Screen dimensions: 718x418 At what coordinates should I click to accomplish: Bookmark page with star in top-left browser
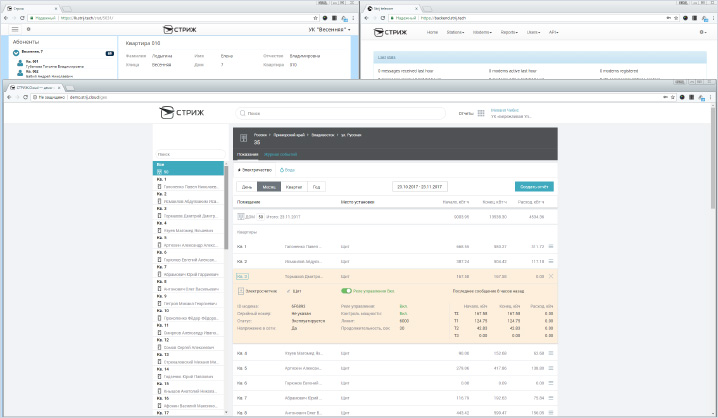coord(315,18)
